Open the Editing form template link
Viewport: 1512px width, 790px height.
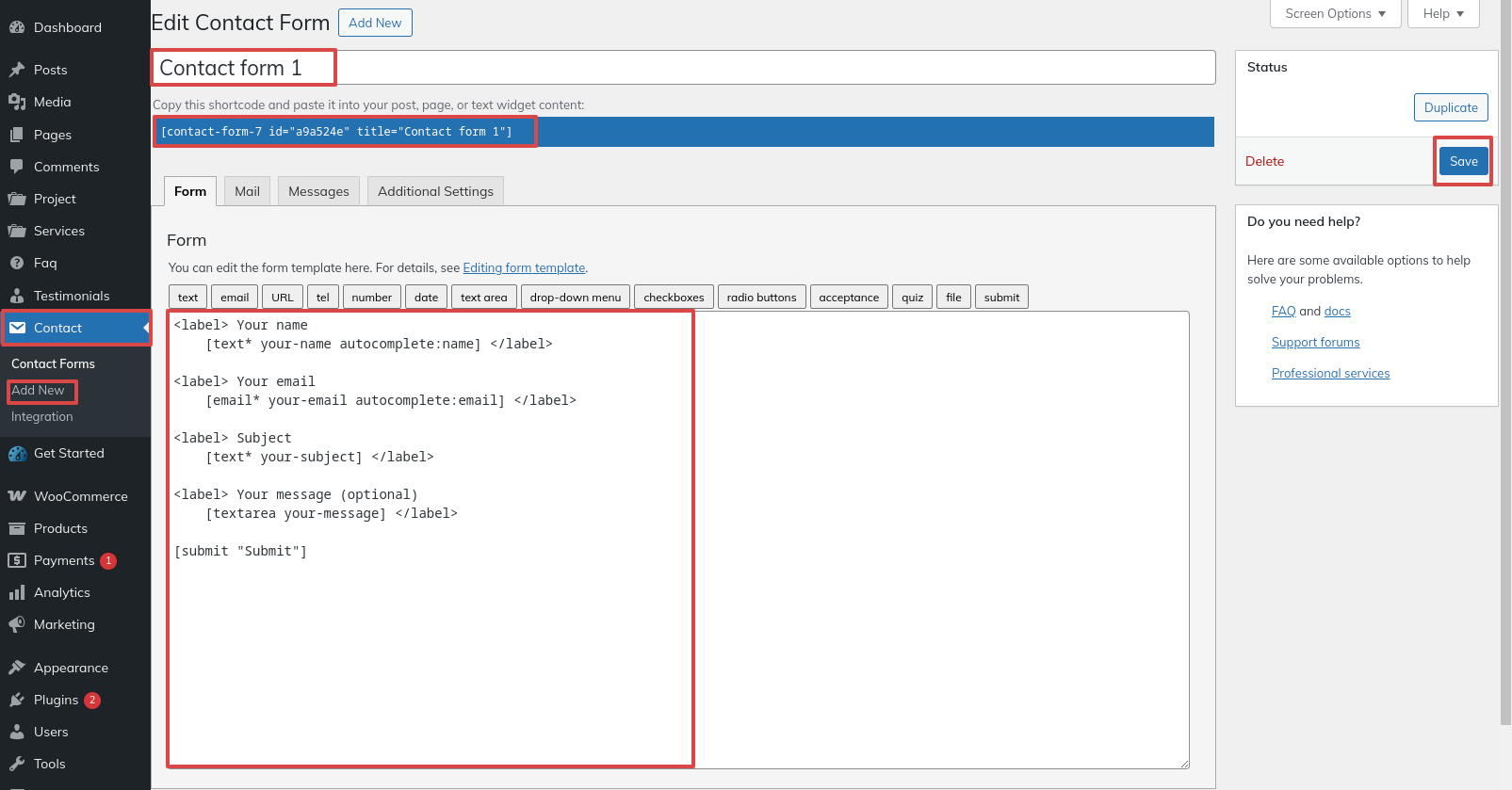point(524,267)
